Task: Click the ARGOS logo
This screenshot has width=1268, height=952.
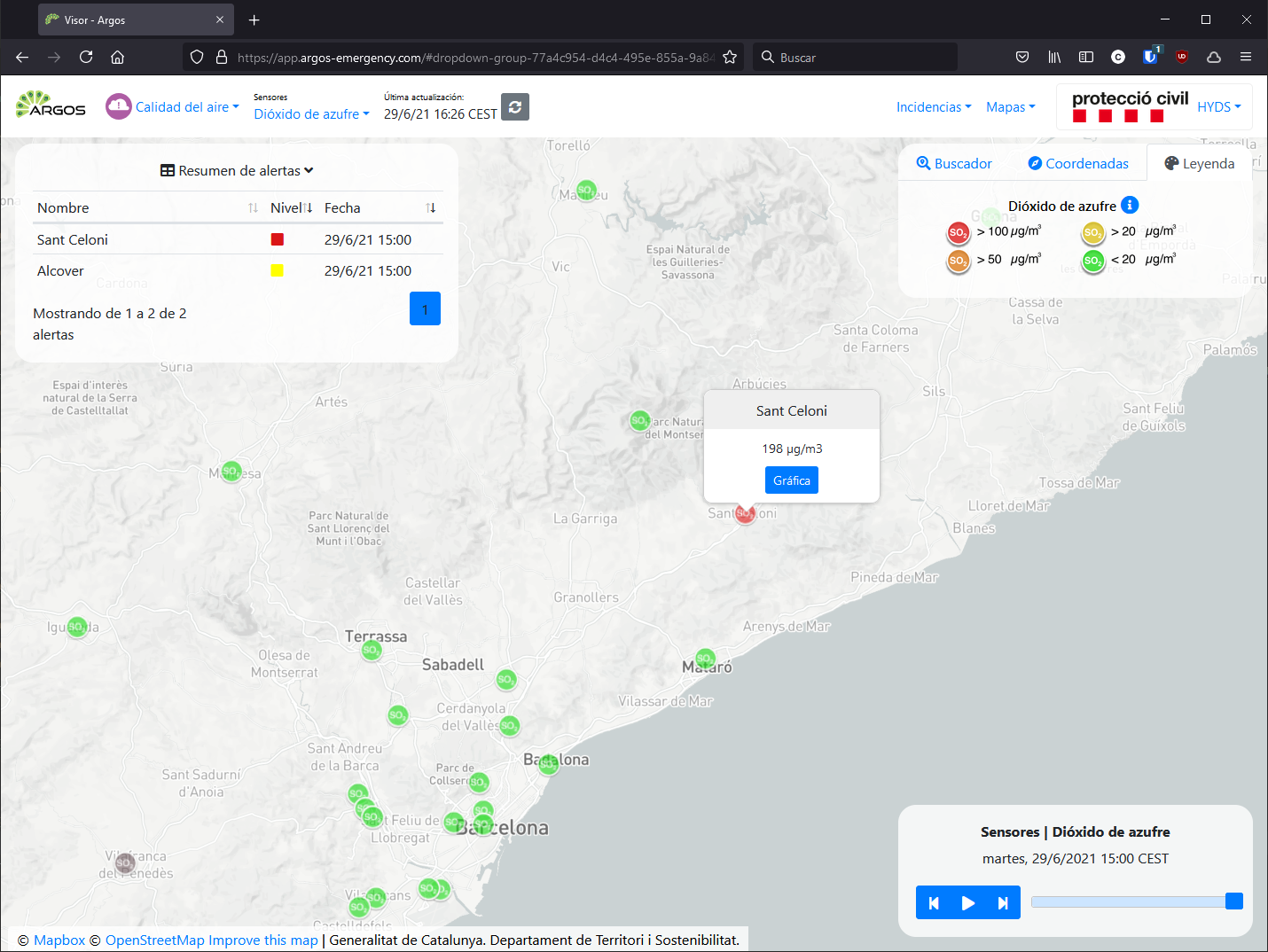Action: (x=51, y=105)
